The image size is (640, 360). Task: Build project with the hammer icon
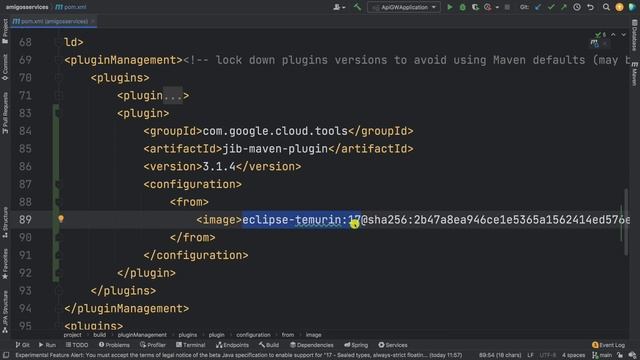click(x=357, y=7)
